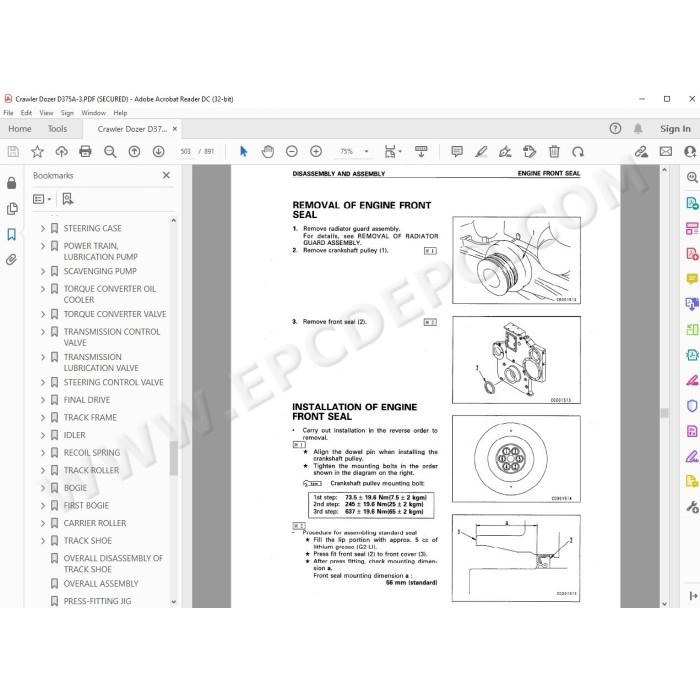Expand RECOIL SPRING bookmark
The height and width of the screenshot is (700, 700).
(43, 453)
